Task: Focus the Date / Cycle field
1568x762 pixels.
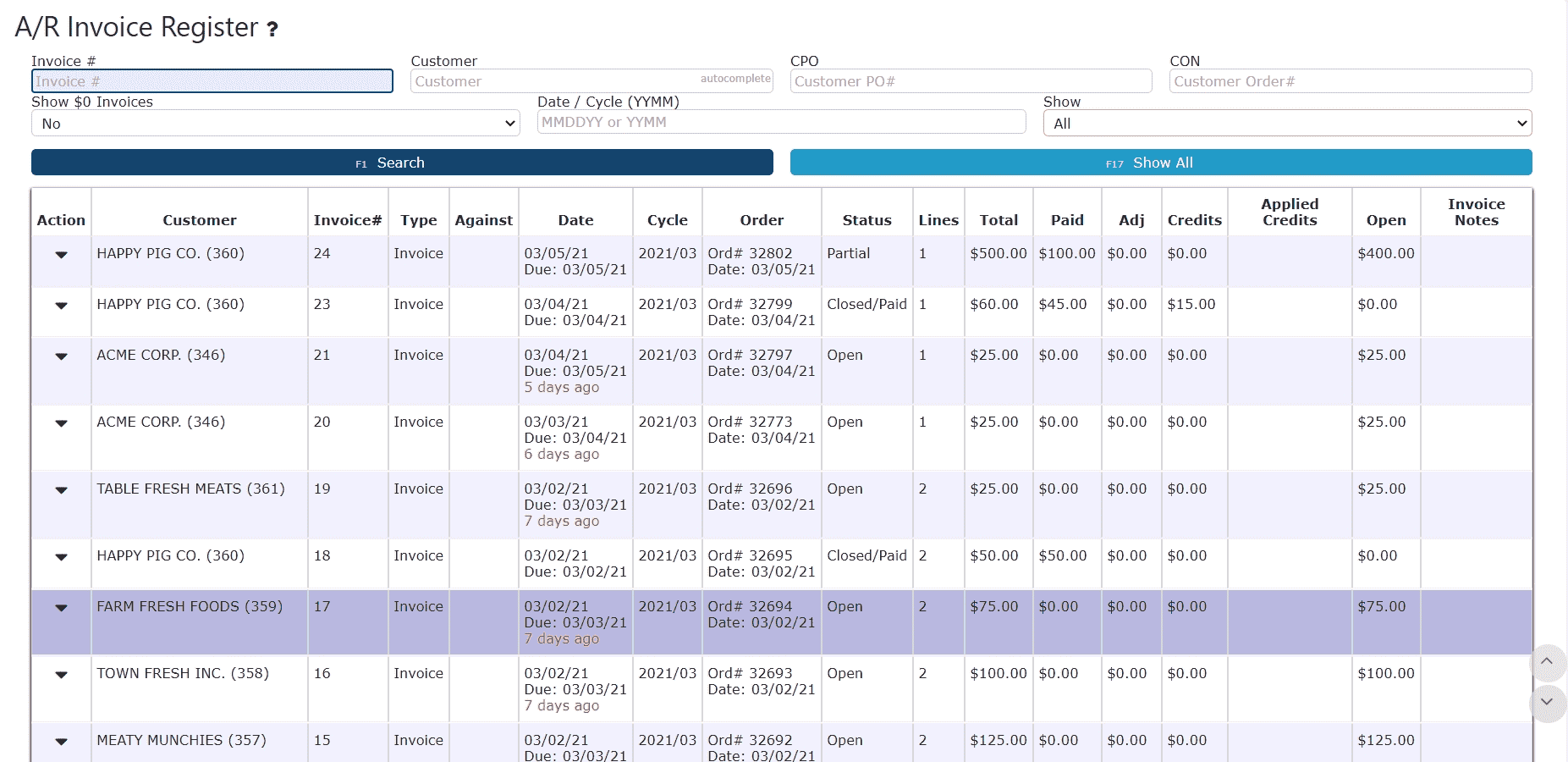Action: [x=781, y=122]
